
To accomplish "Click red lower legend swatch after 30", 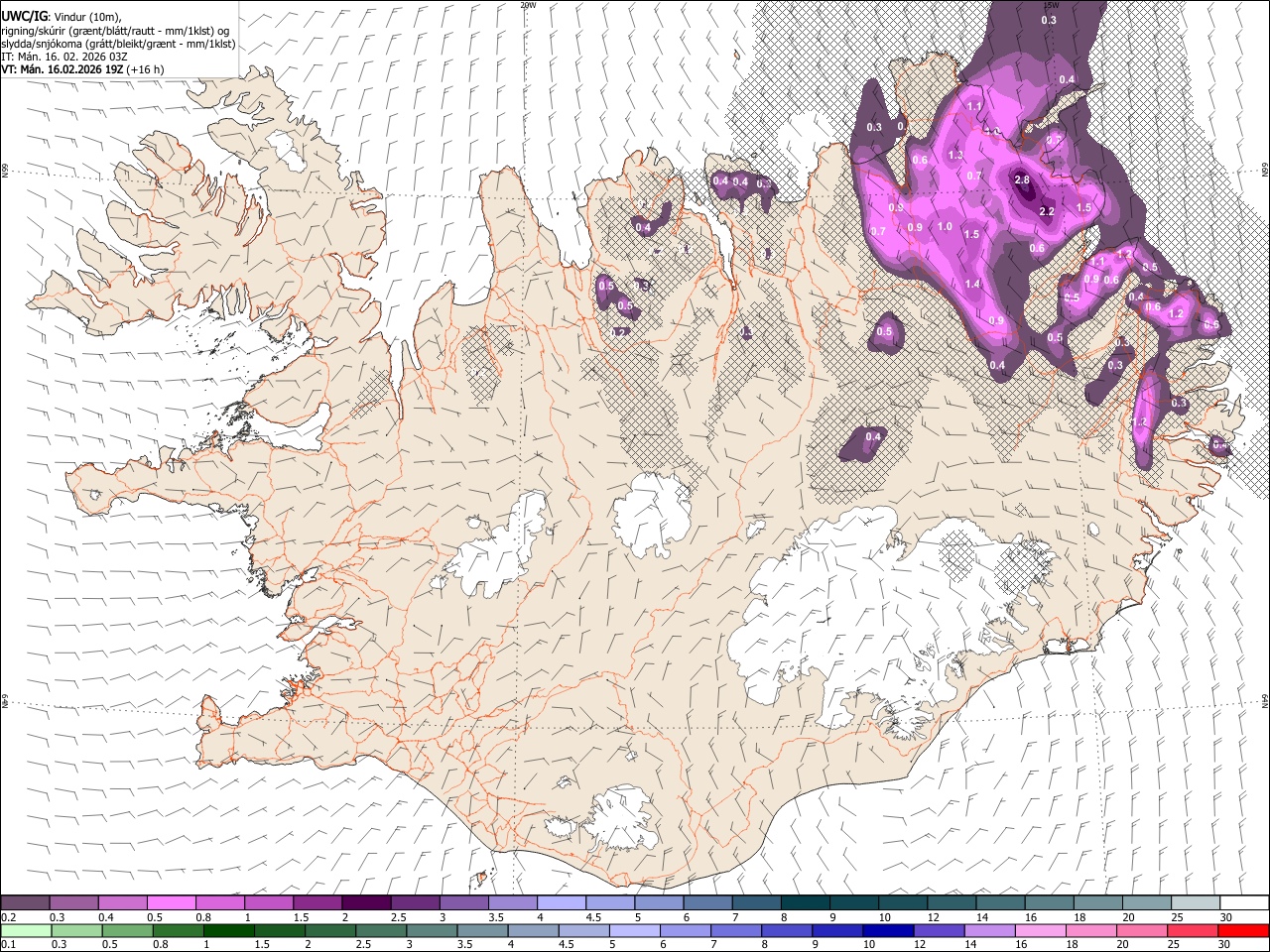I will click(1243, 930).
